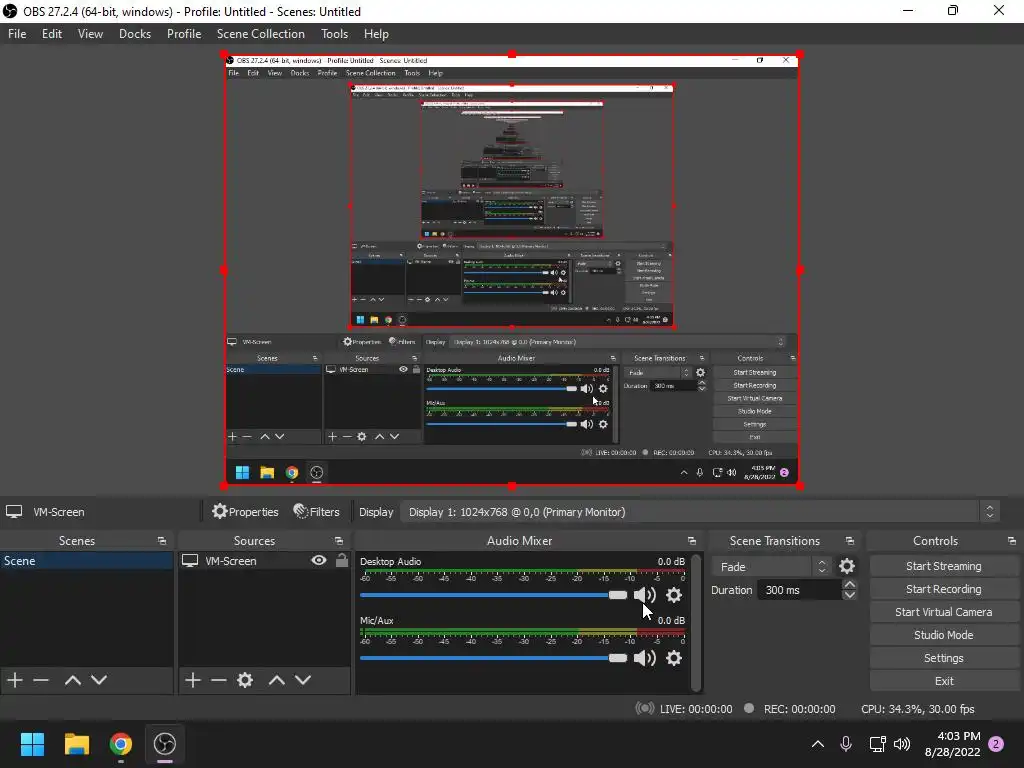
Task: Click Start Virtual Camera
Action: pos(944,612)
